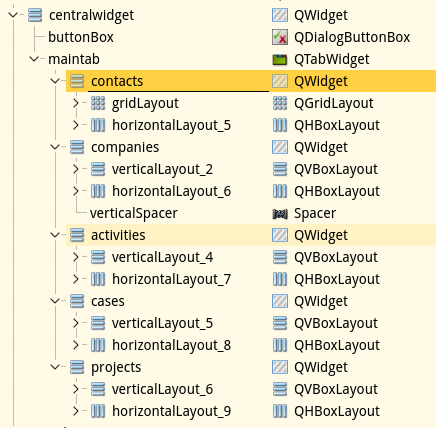Collapse the centralwidget tree node
The width and height of the screenshot is (436, 428).
tap(14, 15)
